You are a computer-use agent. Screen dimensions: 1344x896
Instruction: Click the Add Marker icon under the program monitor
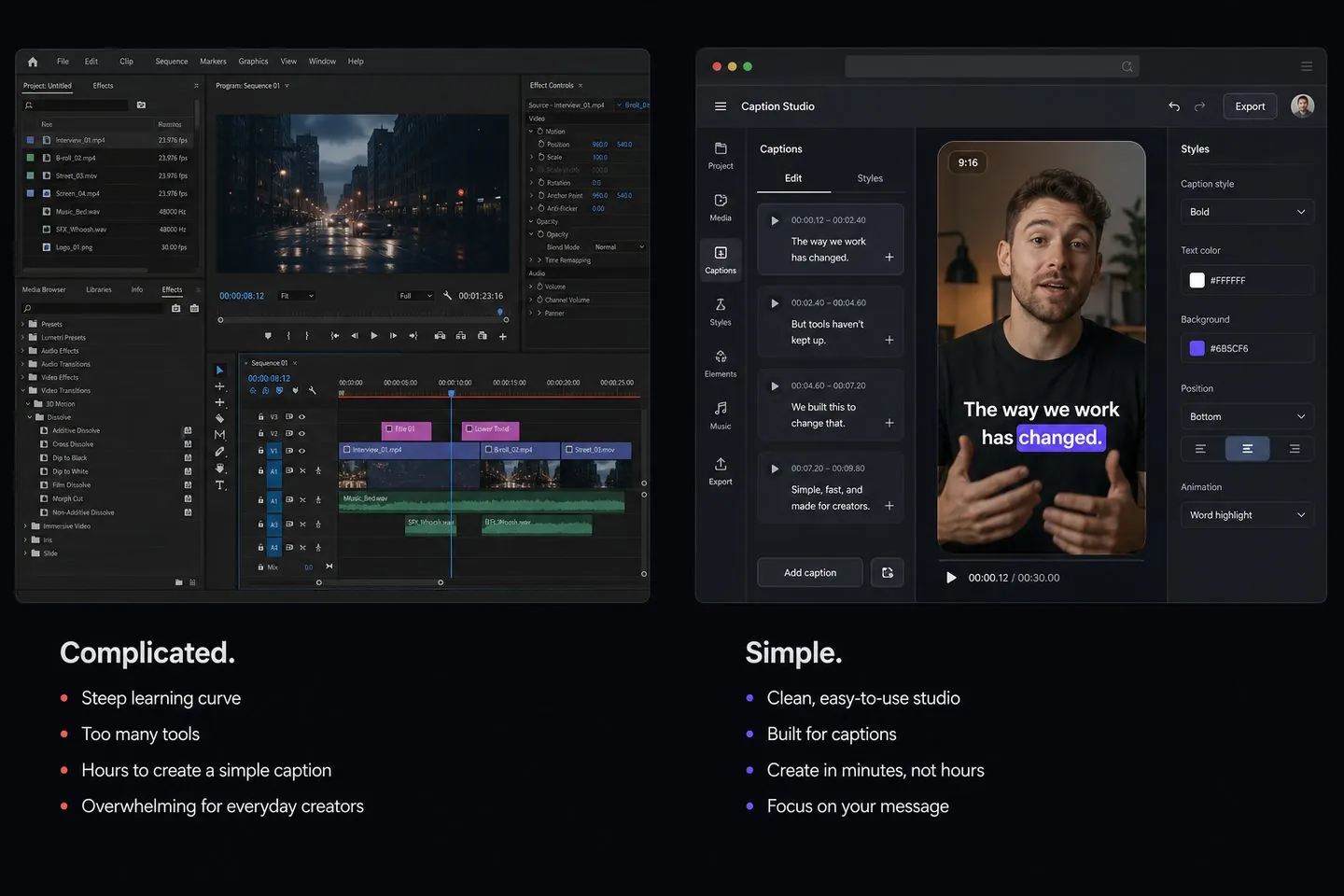(x=268, y=336)
